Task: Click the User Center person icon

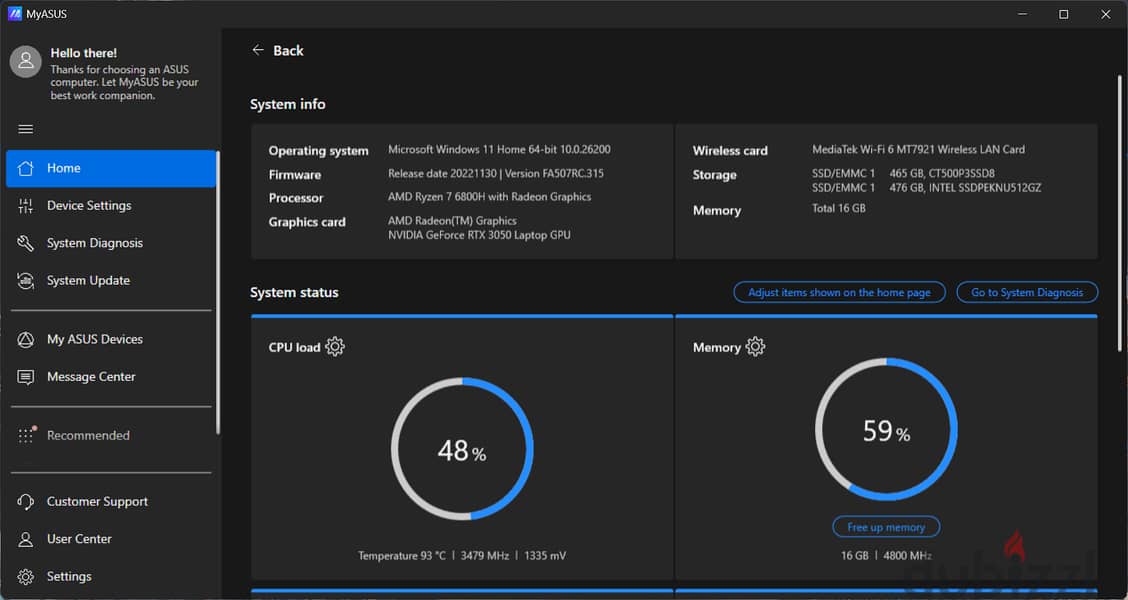Action: (x=25, y=539)
